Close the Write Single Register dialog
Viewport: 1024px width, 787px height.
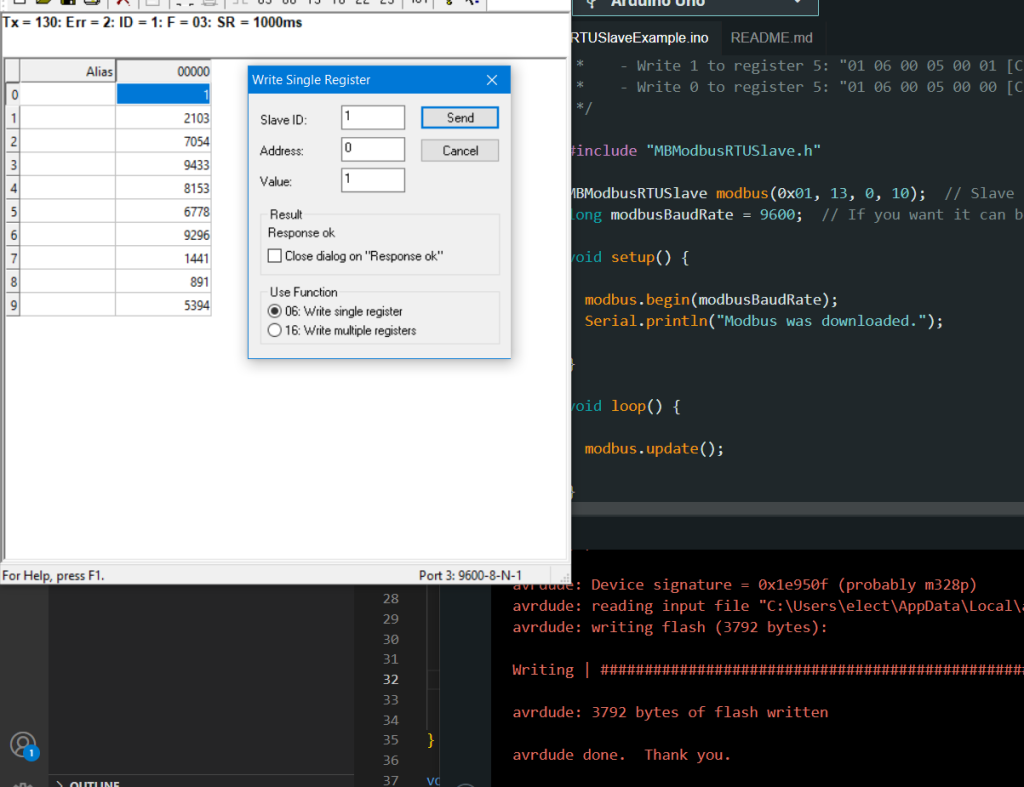(492, 80)
